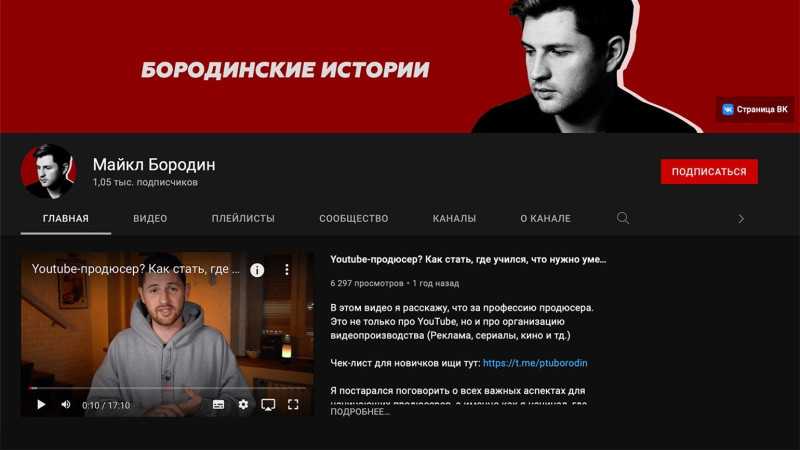Click the Подписаться subscribe button
This screenshot has height=450, width=800.
(x=709, y=171)
